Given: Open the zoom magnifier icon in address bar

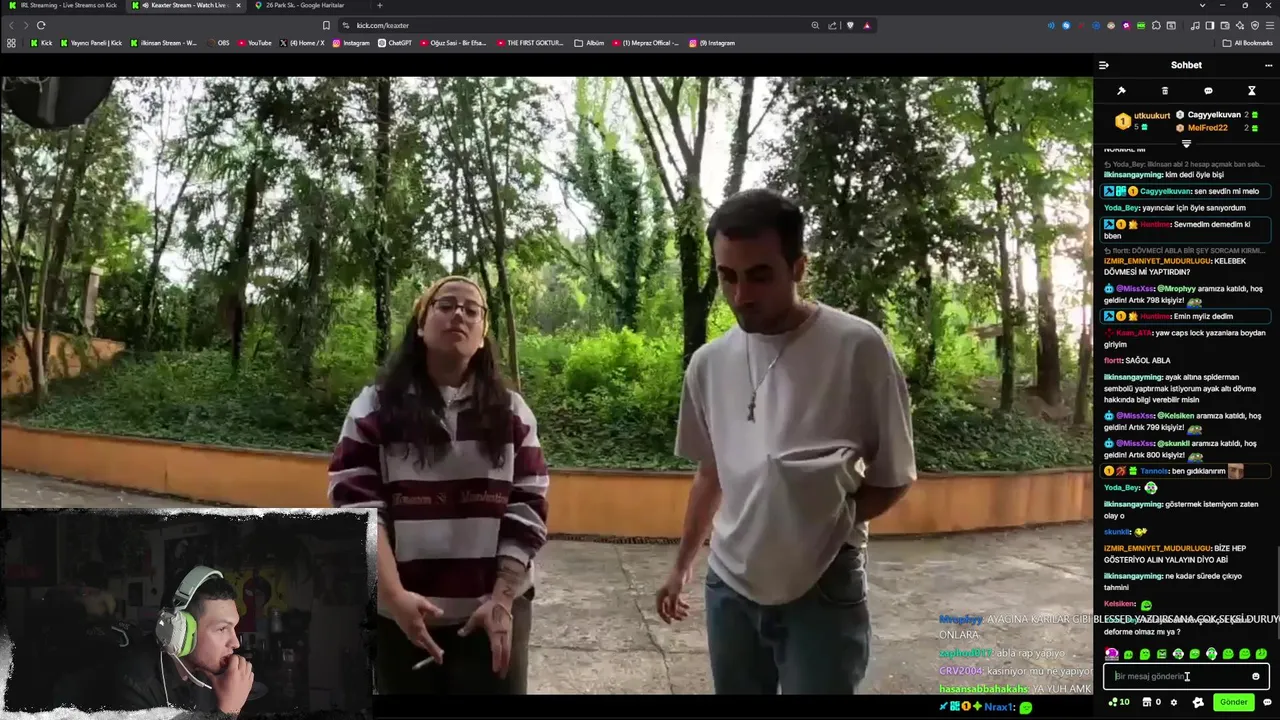Looking at the screenshot, I should click(815, 25).
